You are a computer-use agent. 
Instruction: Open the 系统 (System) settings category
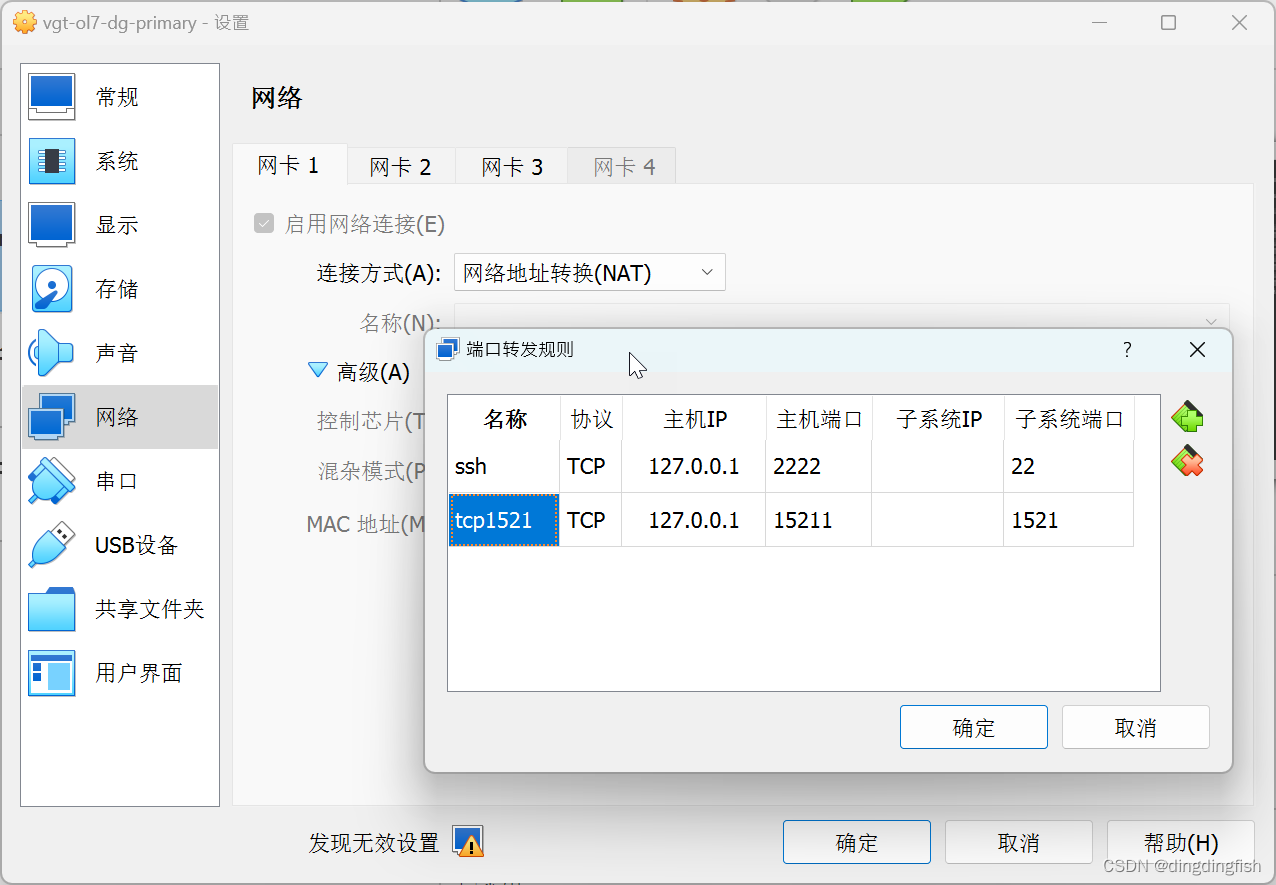(x=120, y=161)
